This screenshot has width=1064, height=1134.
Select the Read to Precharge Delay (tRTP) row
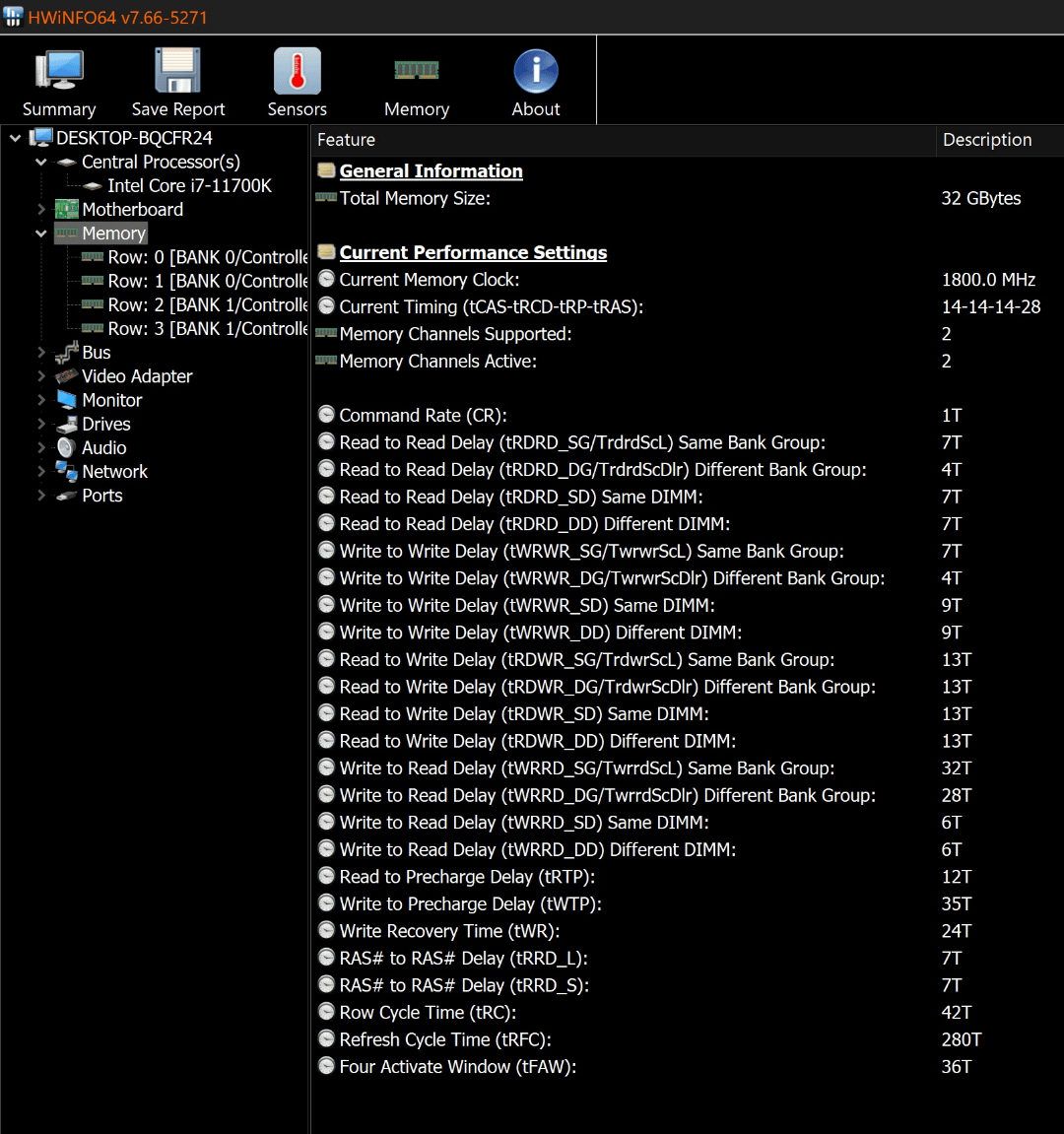[x=687, y=877]
